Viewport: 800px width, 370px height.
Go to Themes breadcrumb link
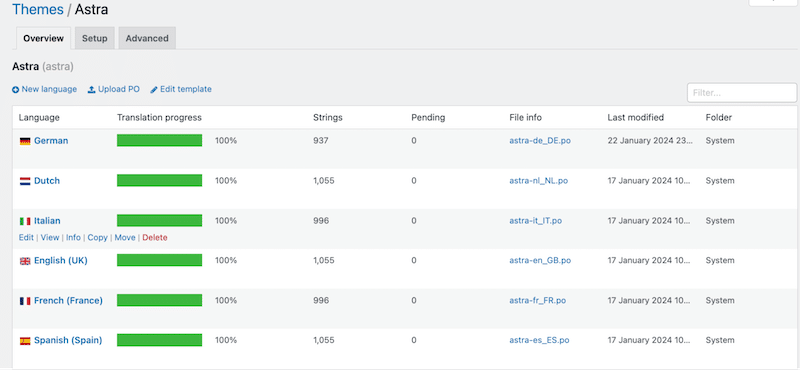point(38,9)
